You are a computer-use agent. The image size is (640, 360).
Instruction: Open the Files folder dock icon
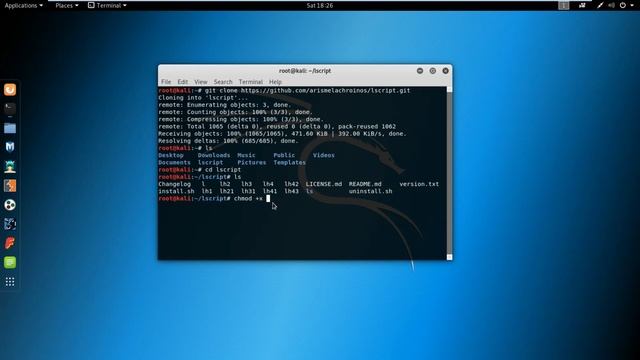(10, 128)
